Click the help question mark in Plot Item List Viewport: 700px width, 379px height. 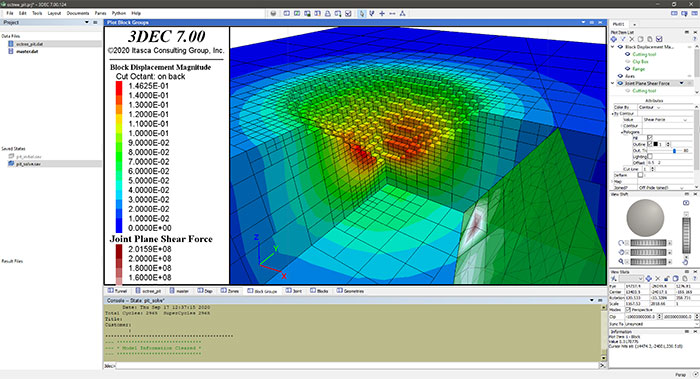(695, 39)
